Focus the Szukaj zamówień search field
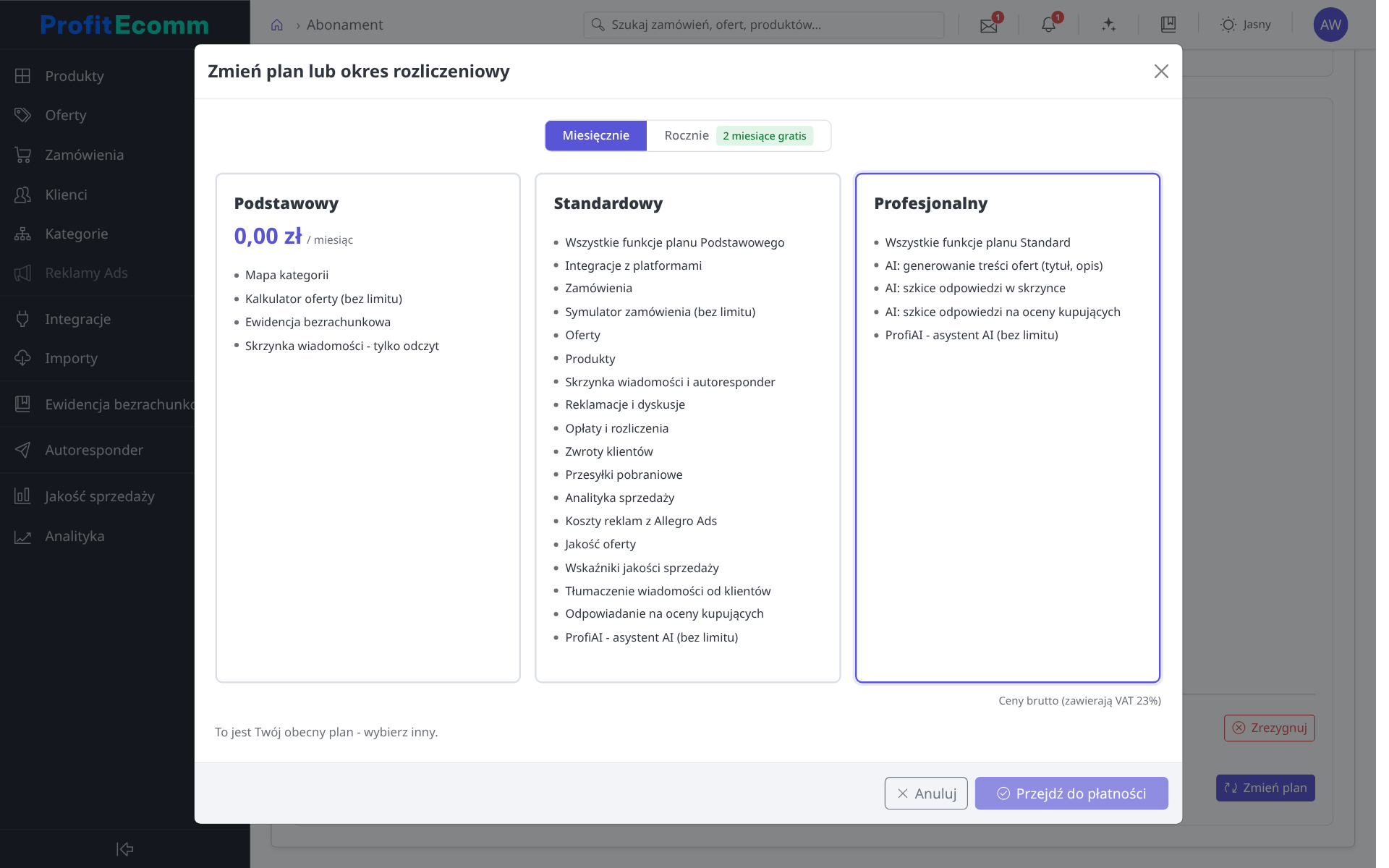 pos(763,25)
